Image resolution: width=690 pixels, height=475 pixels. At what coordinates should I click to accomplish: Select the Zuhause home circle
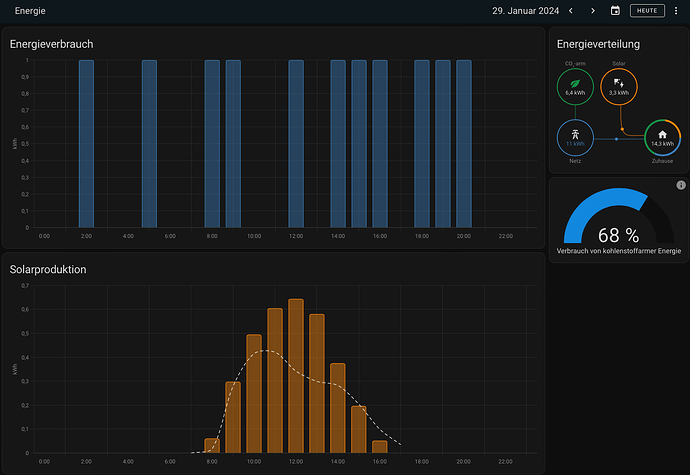[661, 138]
